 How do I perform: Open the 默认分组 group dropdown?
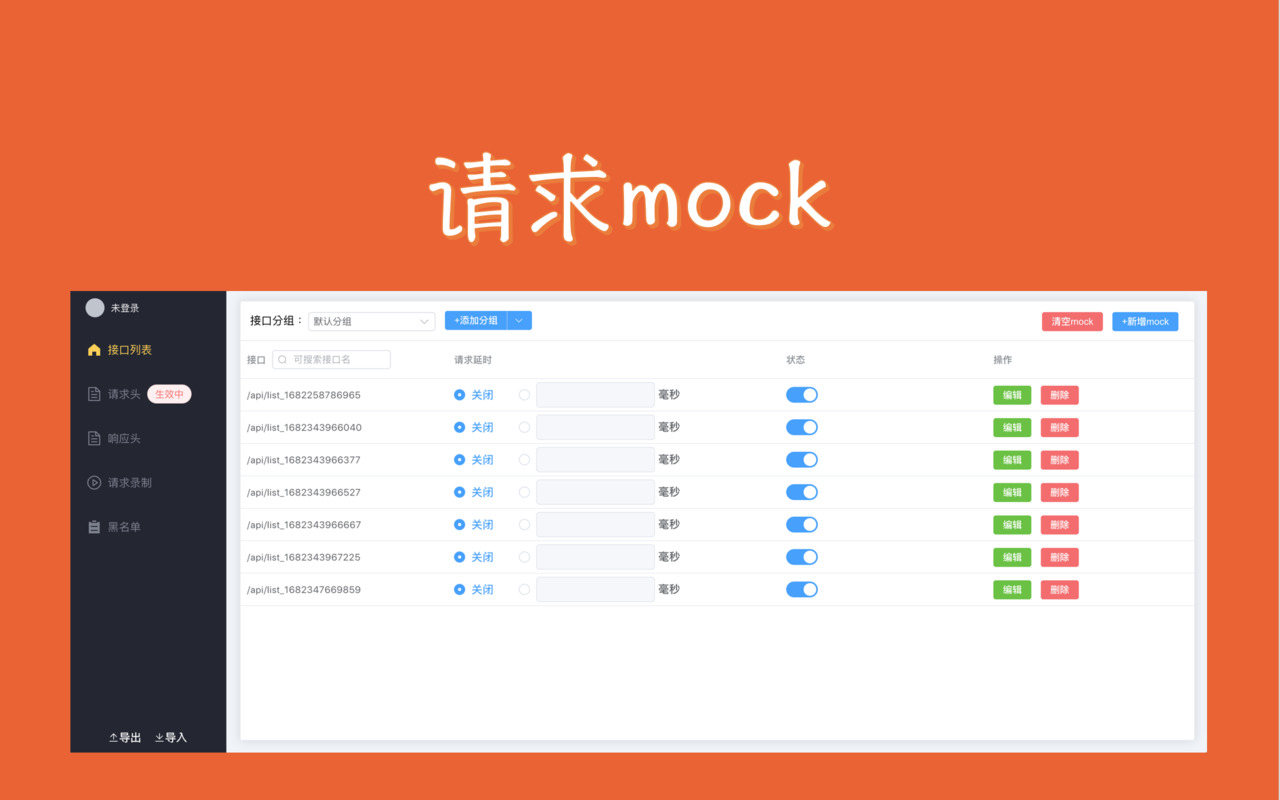(x=371, y=321)
